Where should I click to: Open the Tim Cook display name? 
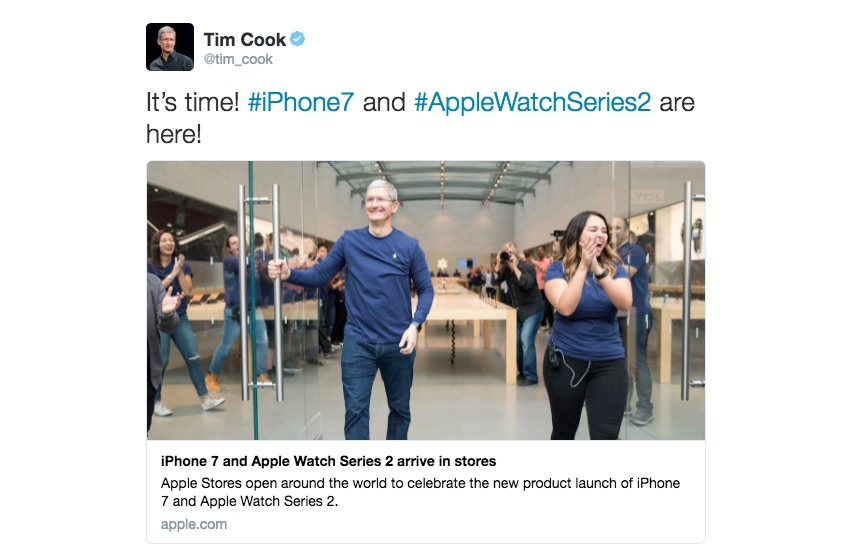244,40
